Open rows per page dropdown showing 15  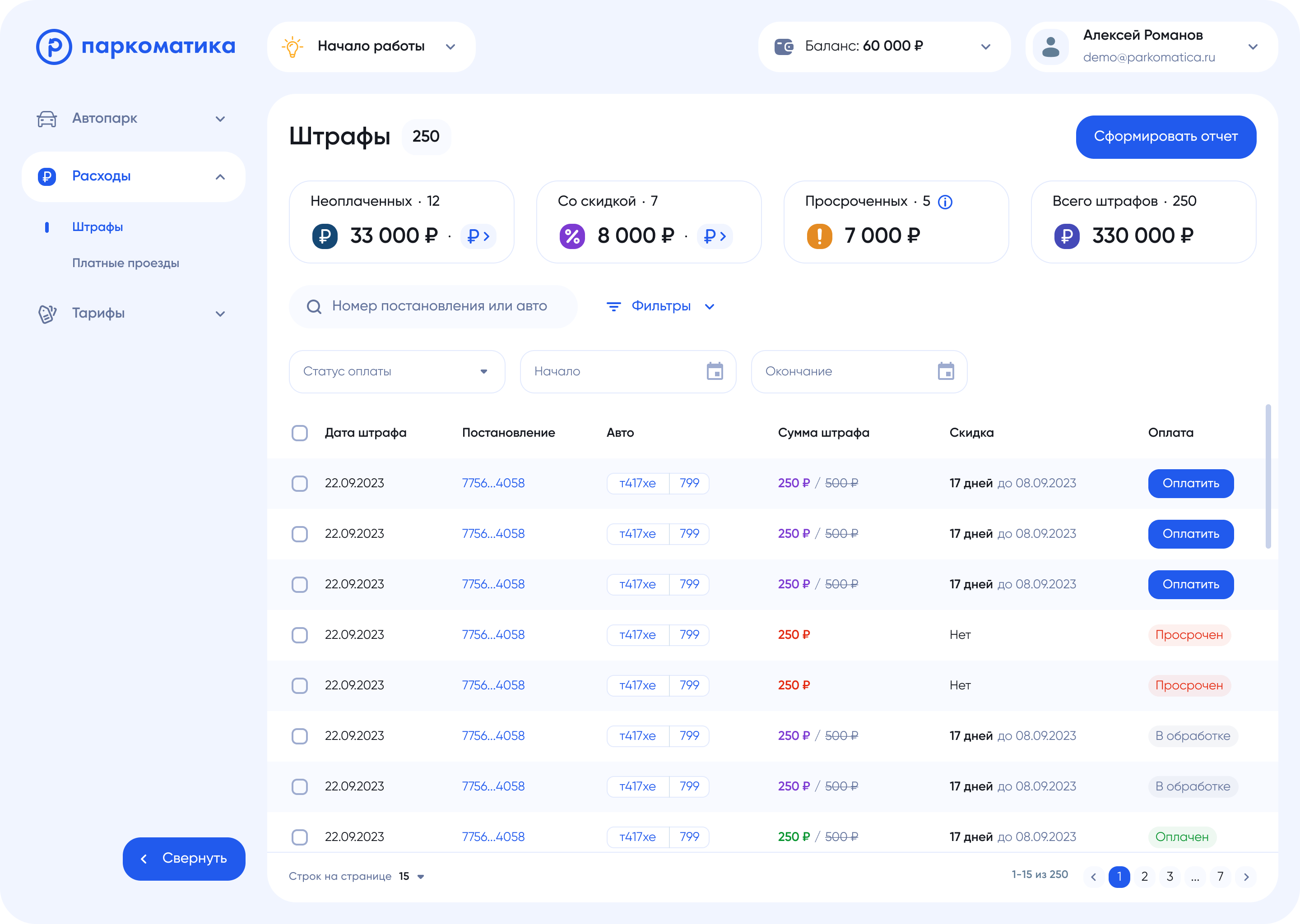(412, 876)
